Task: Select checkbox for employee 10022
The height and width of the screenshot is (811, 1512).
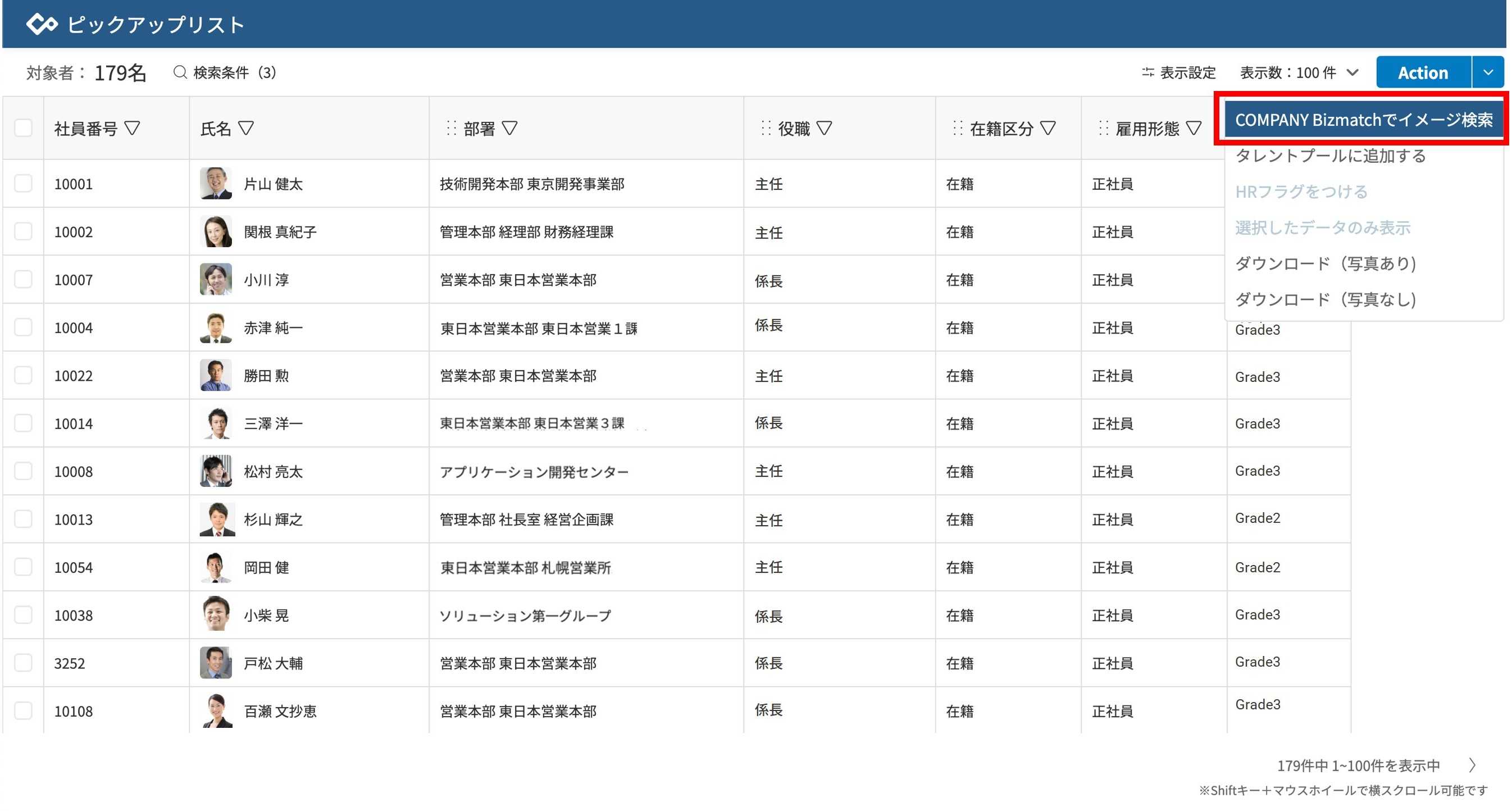Action: coord(24,376)
